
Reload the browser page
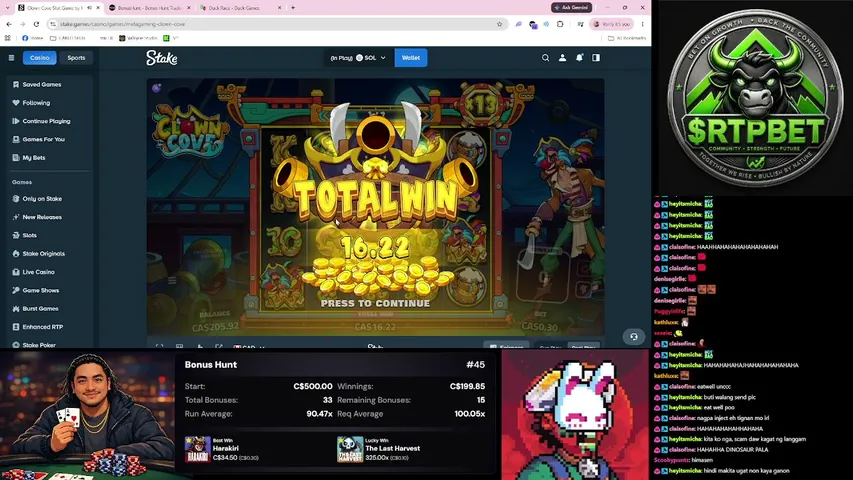pyautogui.click(x=36, y=24)
